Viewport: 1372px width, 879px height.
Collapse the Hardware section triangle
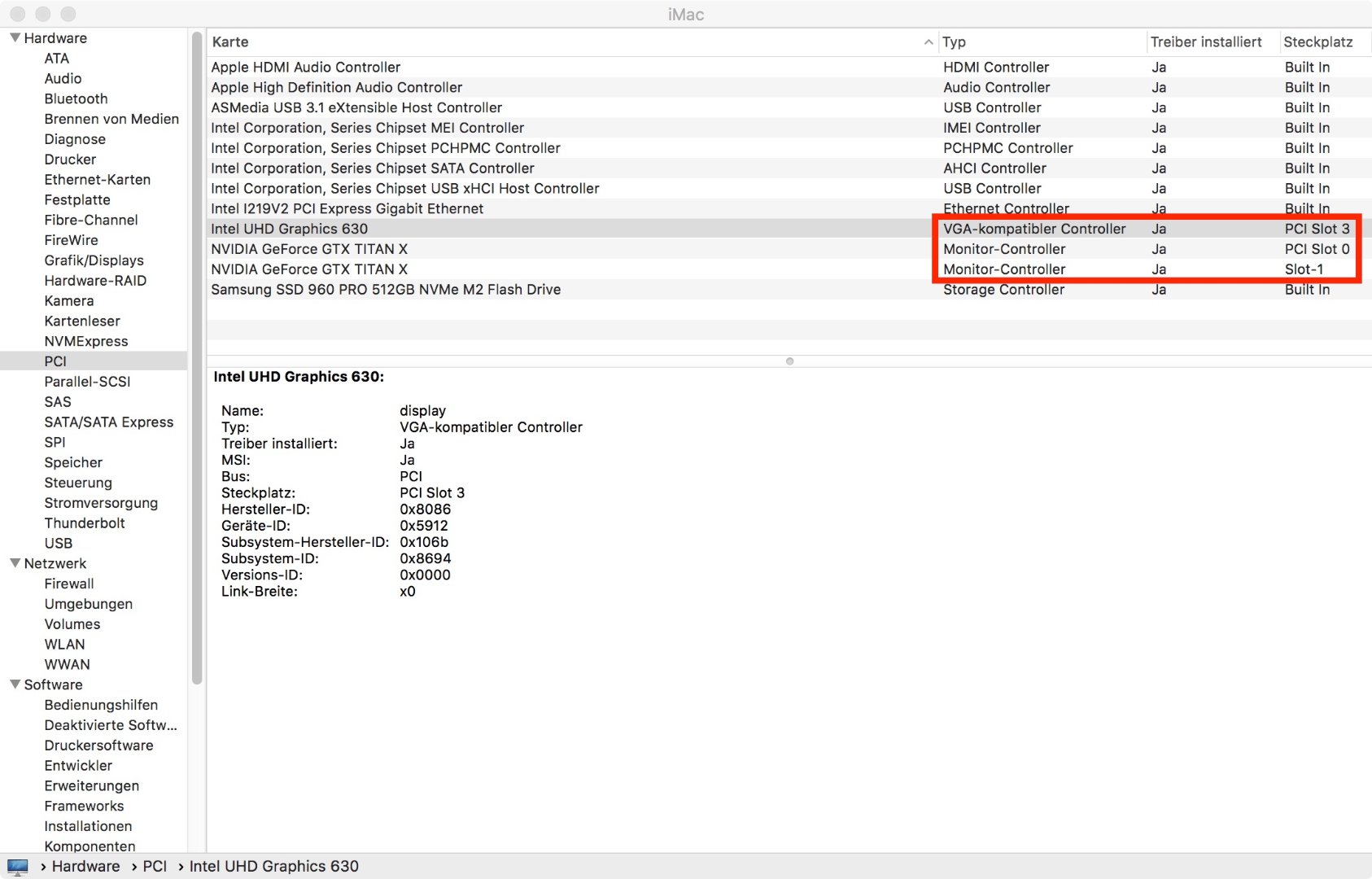pos(15,37)
